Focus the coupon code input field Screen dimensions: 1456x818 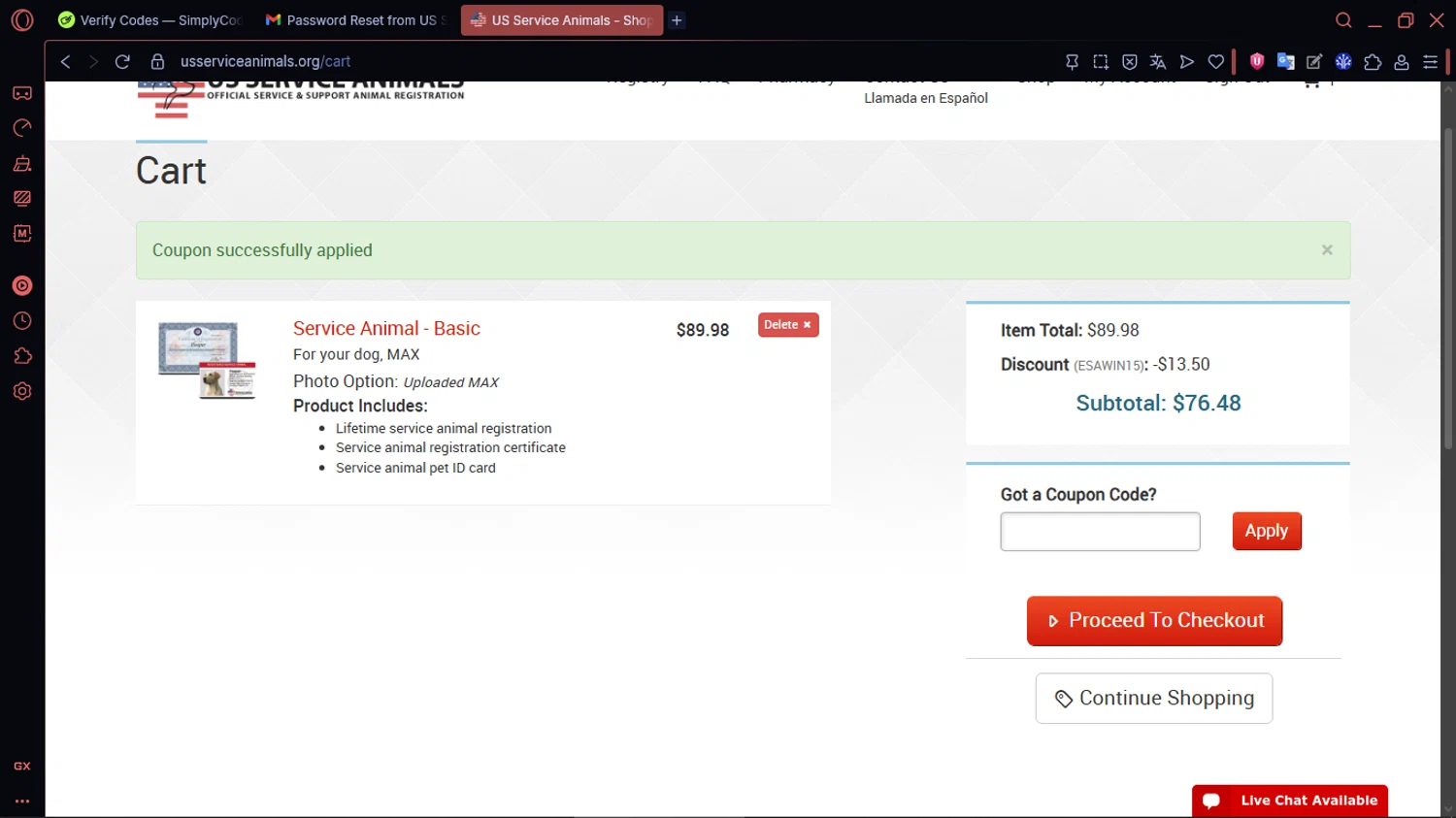click(x=1100, y=532)
